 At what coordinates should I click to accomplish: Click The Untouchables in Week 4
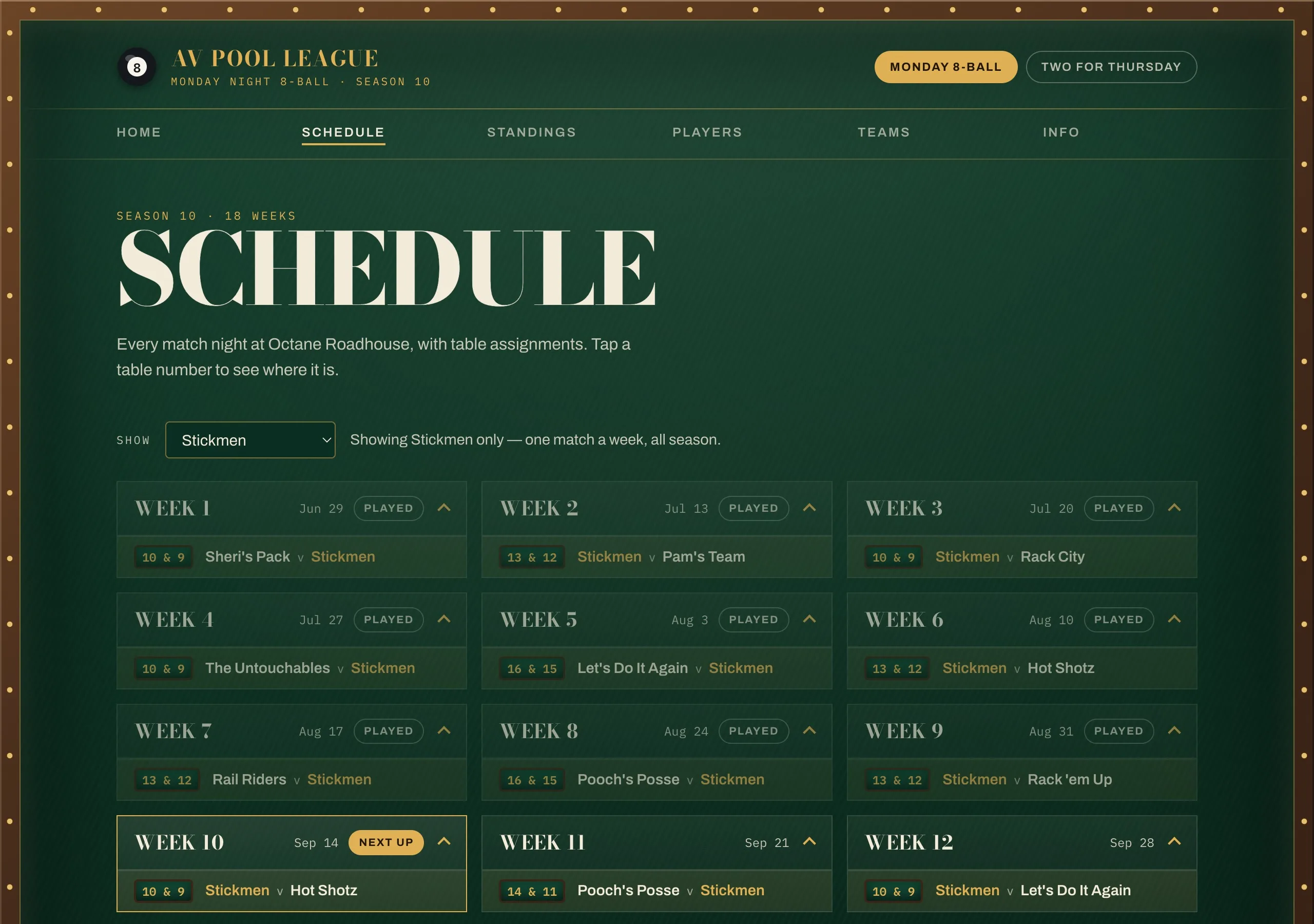point(267,667)
